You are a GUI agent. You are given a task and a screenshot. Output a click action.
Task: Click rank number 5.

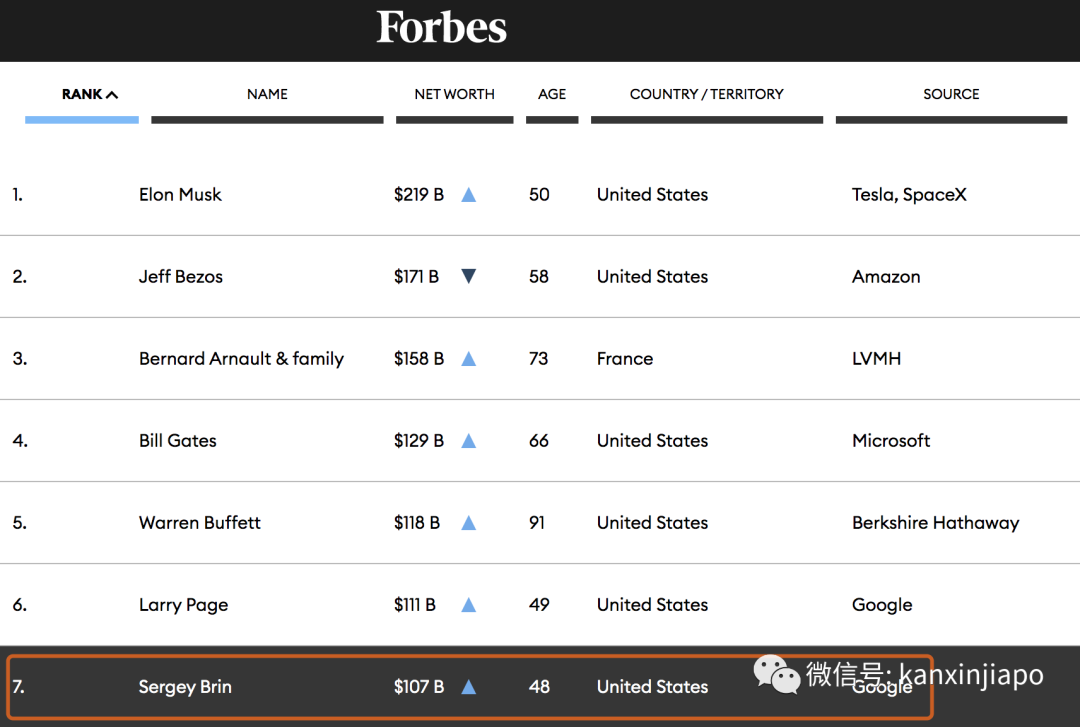[x=19, y=522]
